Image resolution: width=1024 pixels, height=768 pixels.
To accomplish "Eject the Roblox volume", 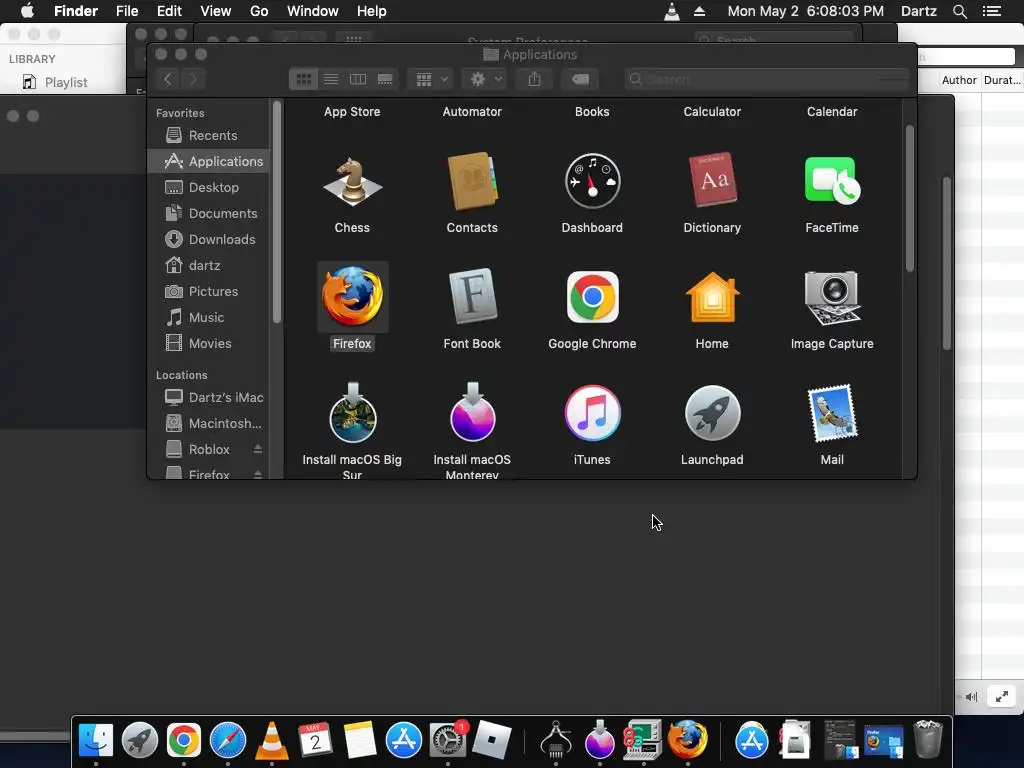I will pyautogui.click(x=258, y=449).
